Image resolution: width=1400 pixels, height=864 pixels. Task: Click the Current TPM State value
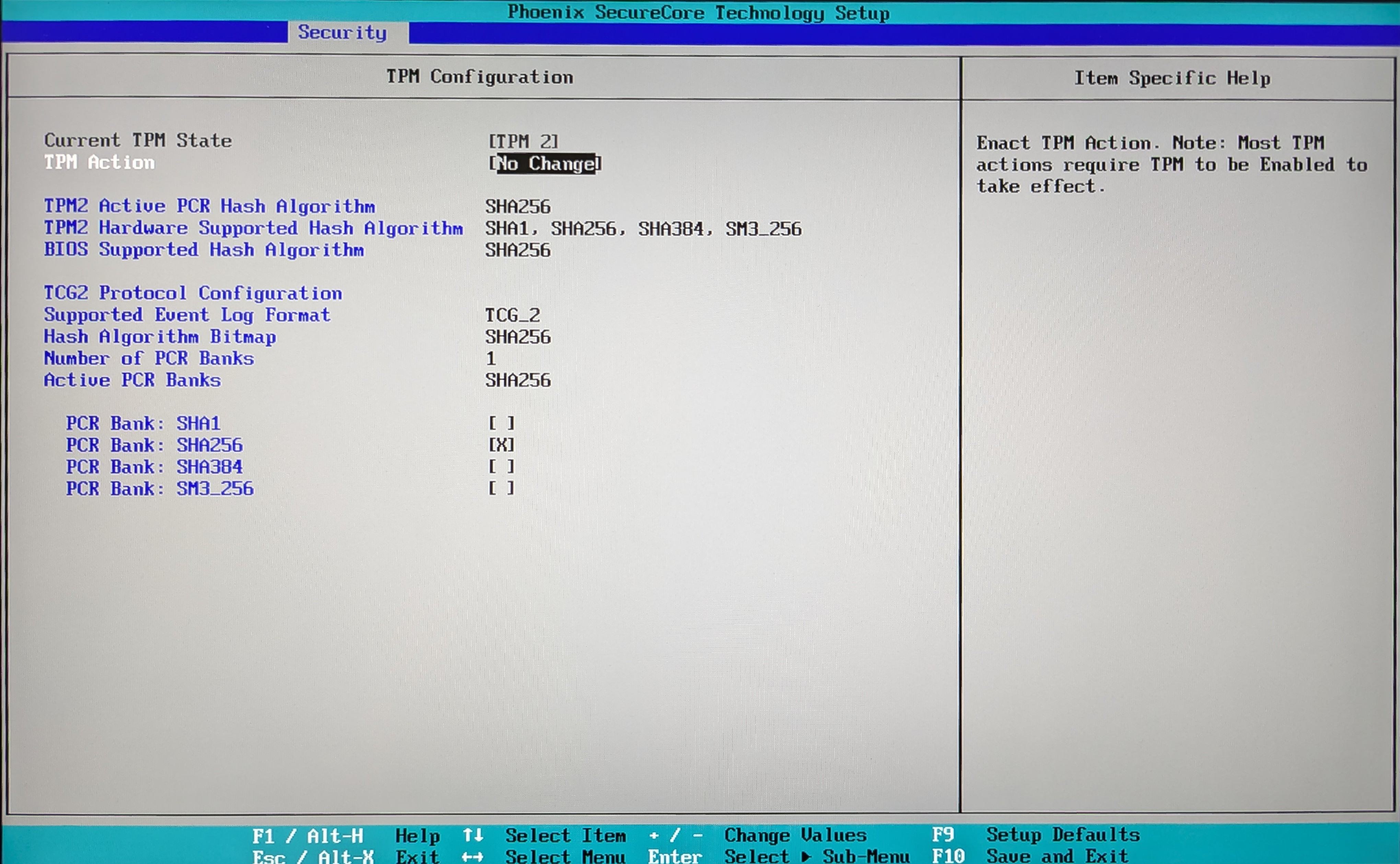(523, 141)
